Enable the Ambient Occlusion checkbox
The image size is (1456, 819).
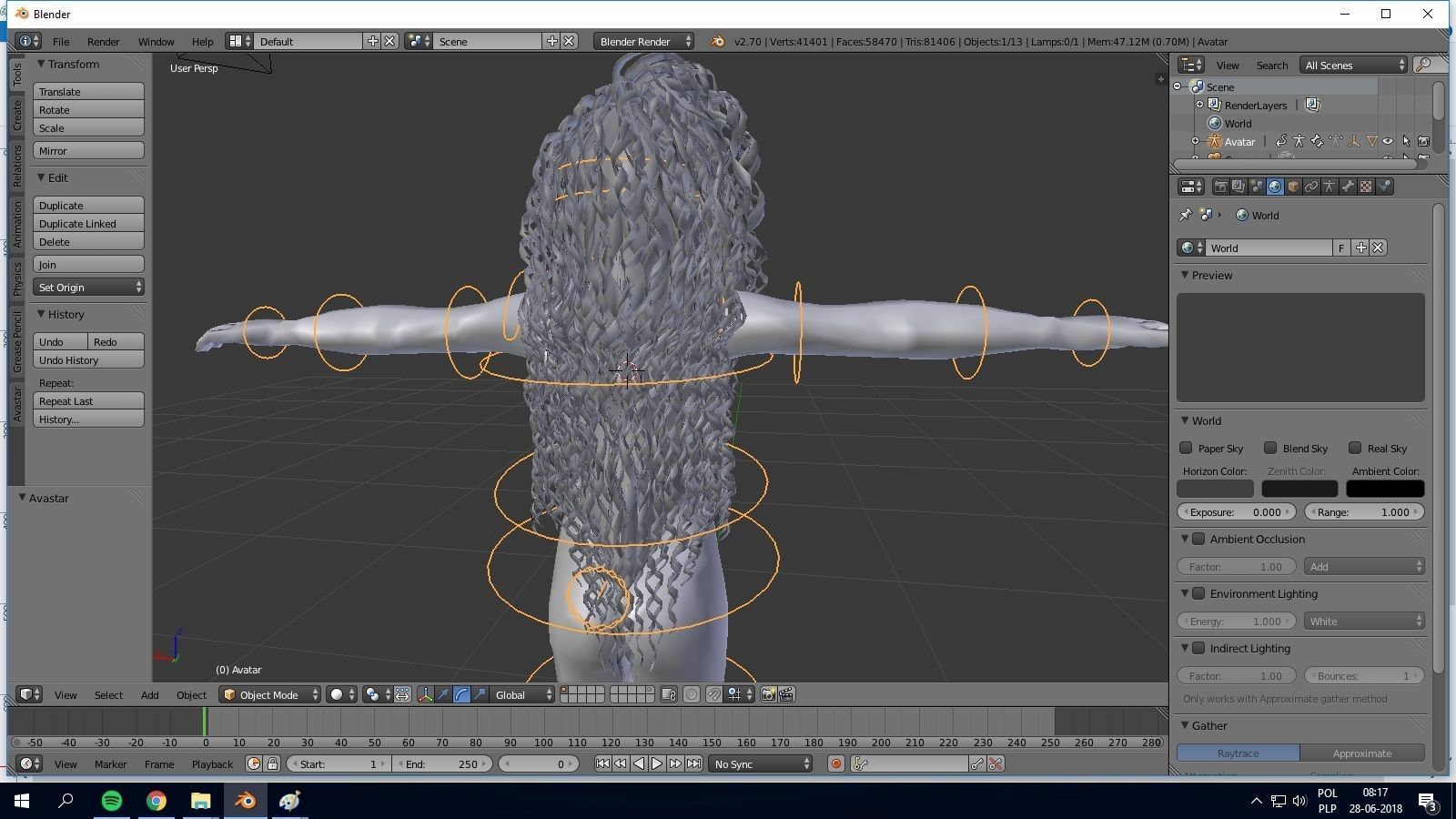1198,539
